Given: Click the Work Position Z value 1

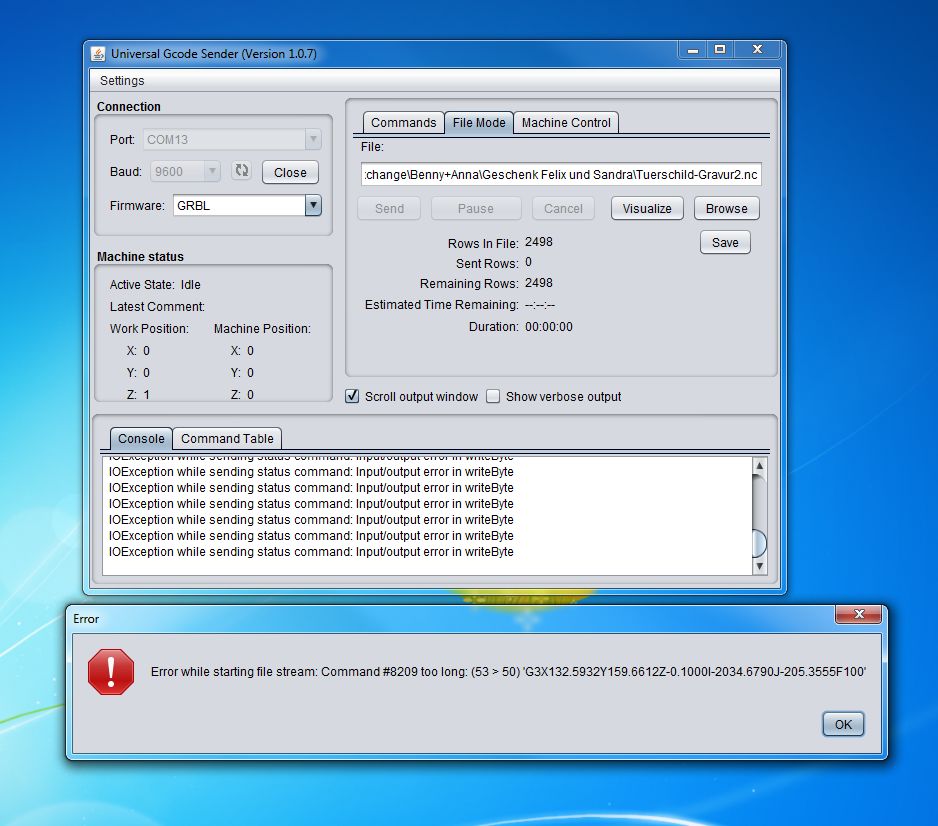Looking at the screenshot, I should pos(147,395).
